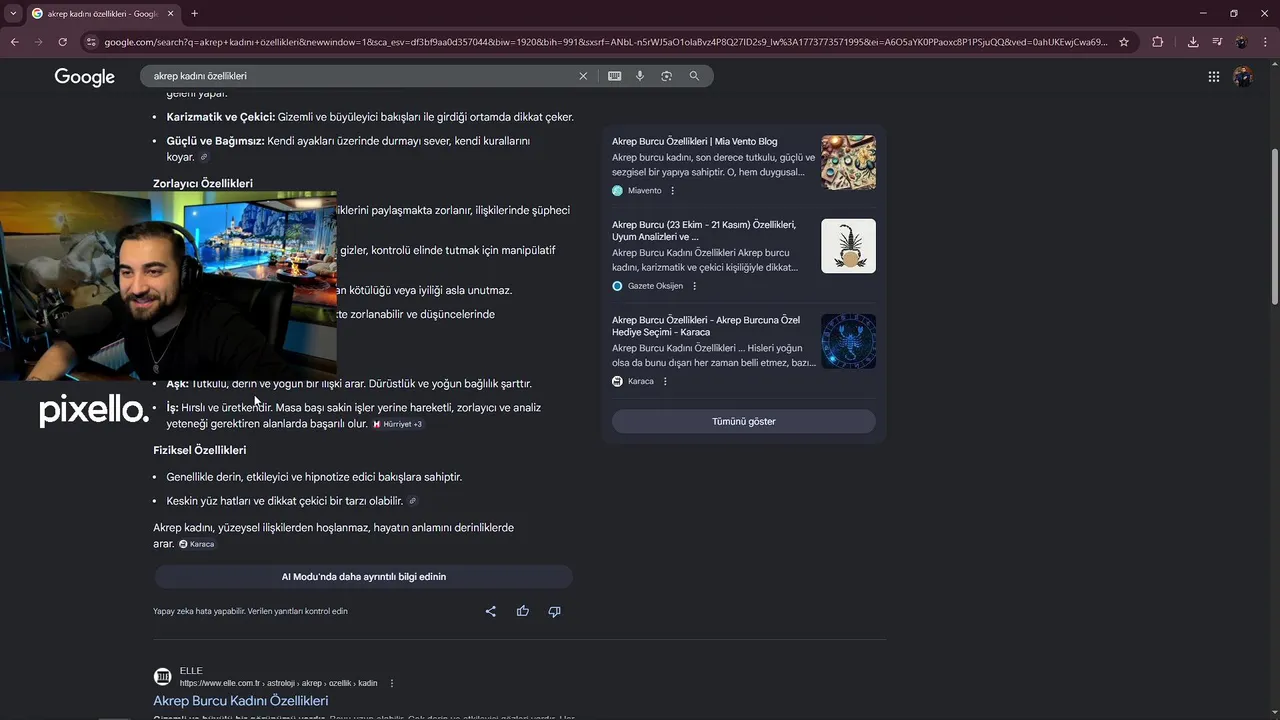This screenshot has width=1280, height=720.
Task: Open the Google apps grid
Action: tap(1213, 77)
